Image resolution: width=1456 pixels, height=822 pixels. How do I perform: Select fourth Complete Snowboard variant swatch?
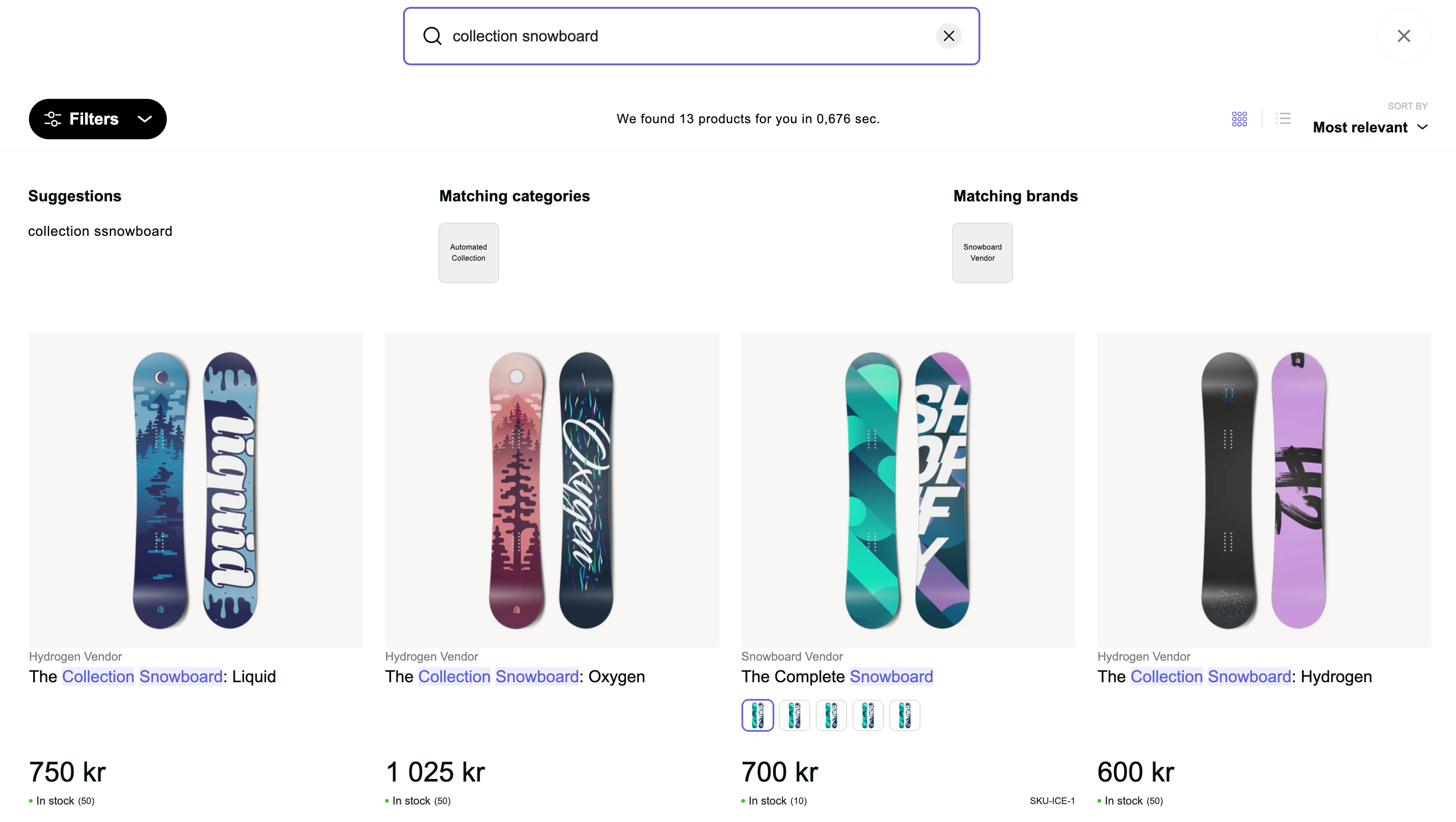868,715
